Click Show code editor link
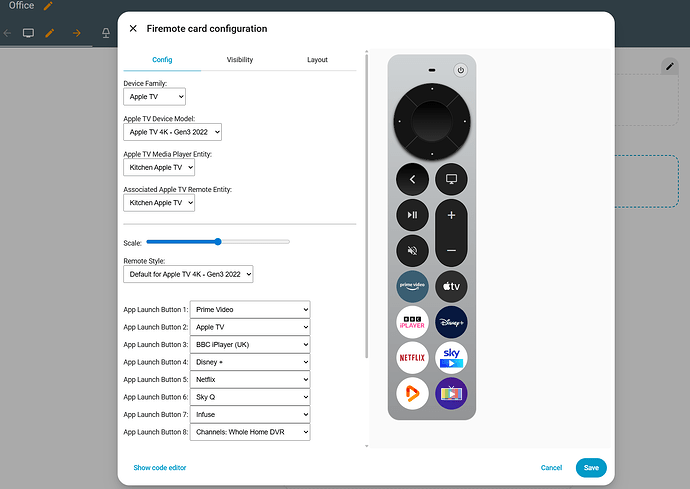690x489 pixels. pyautogui.click(x=160, y=467)
